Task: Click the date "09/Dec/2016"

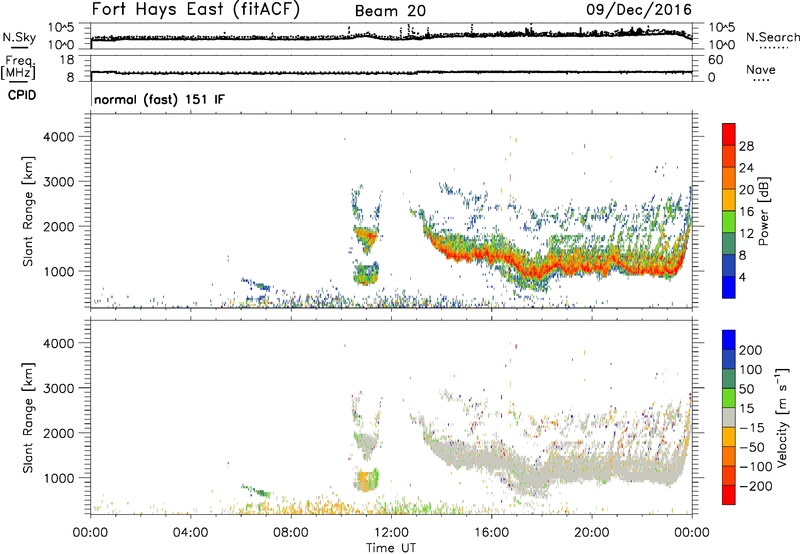Action: click(639, 10)
